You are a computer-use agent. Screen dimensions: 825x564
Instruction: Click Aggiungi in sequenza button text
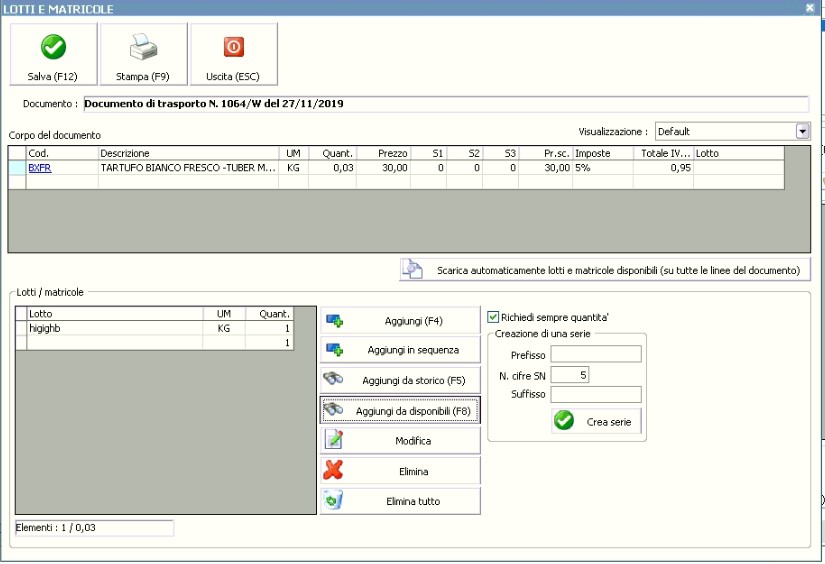tap(413, 350)
